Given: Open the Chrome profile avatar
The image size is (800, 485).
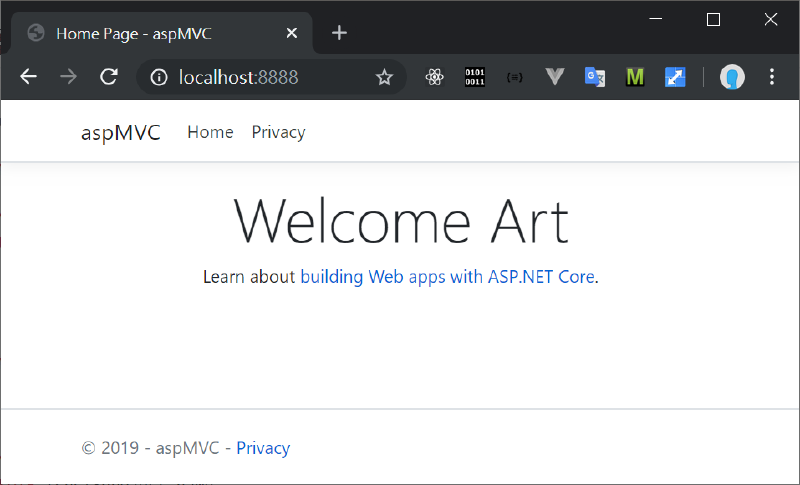Looking at the screenshot, I should pyautogui.click(x=733, y=77).
